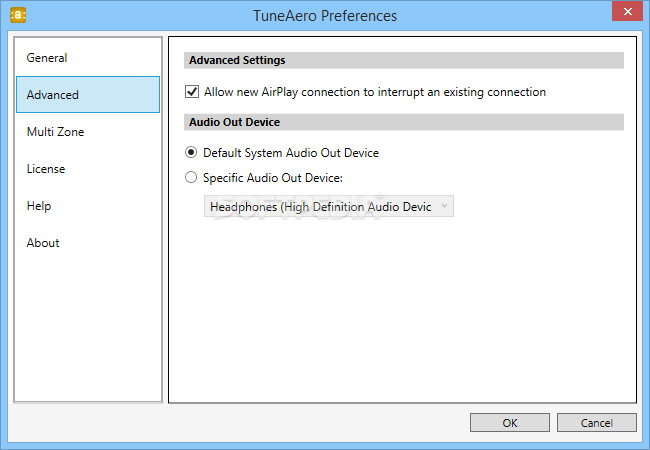
Task: Expand the audio device dropdown chevron arrow
Action: tap(444, 206)
